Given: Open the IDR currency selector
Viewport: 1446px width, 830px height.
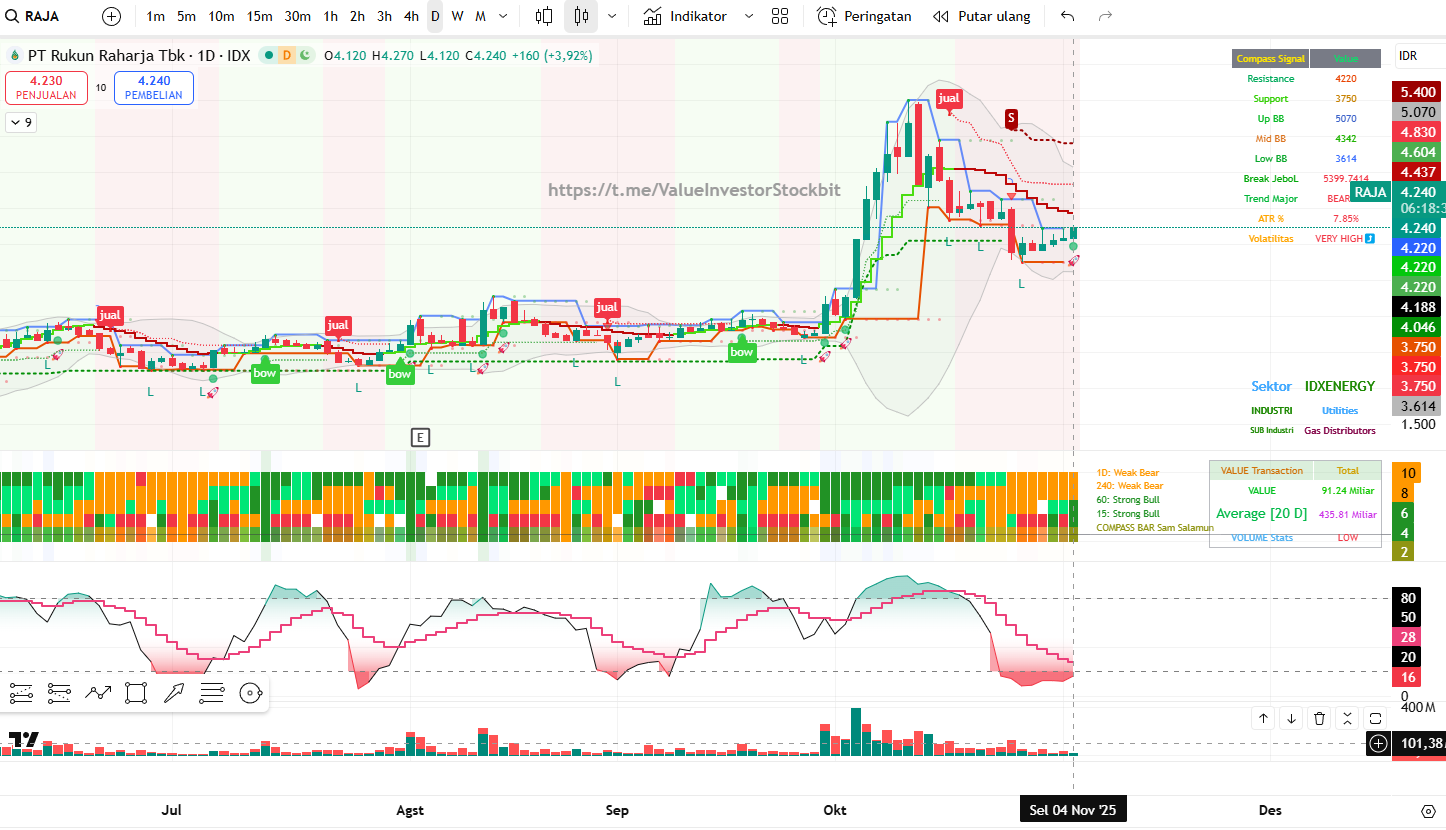Looking at the screenshot, I should tap(1420, 57).
